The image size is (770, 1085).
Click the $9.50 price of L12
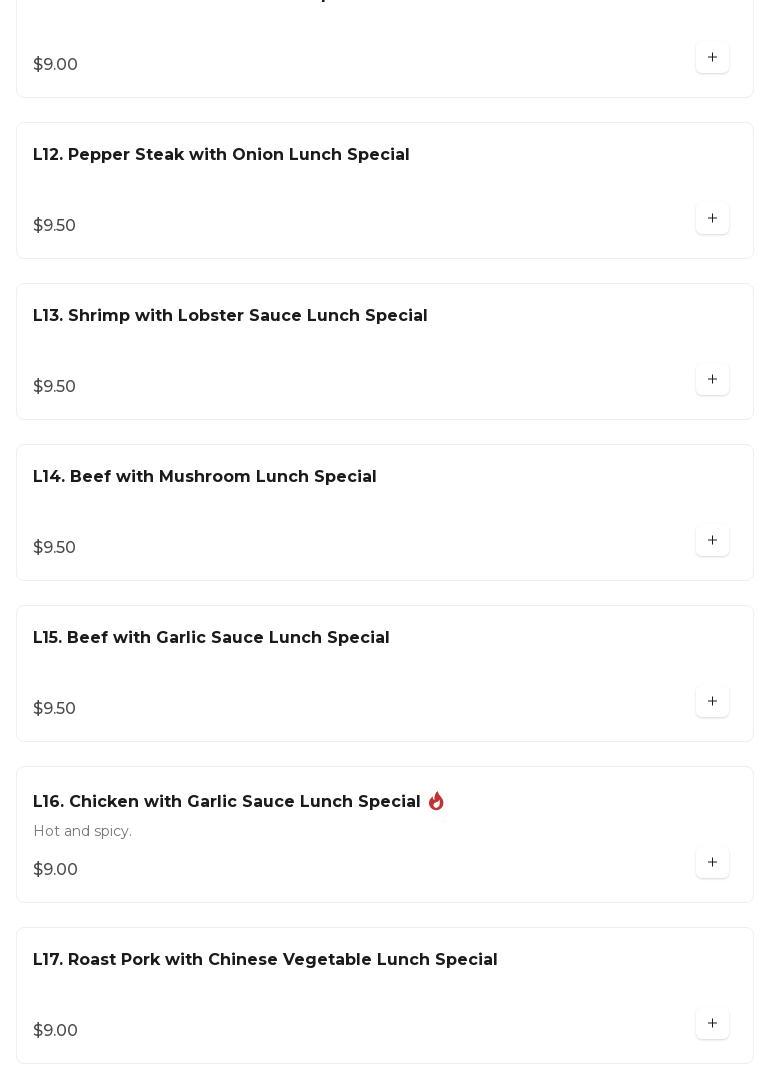pos(55,225)
